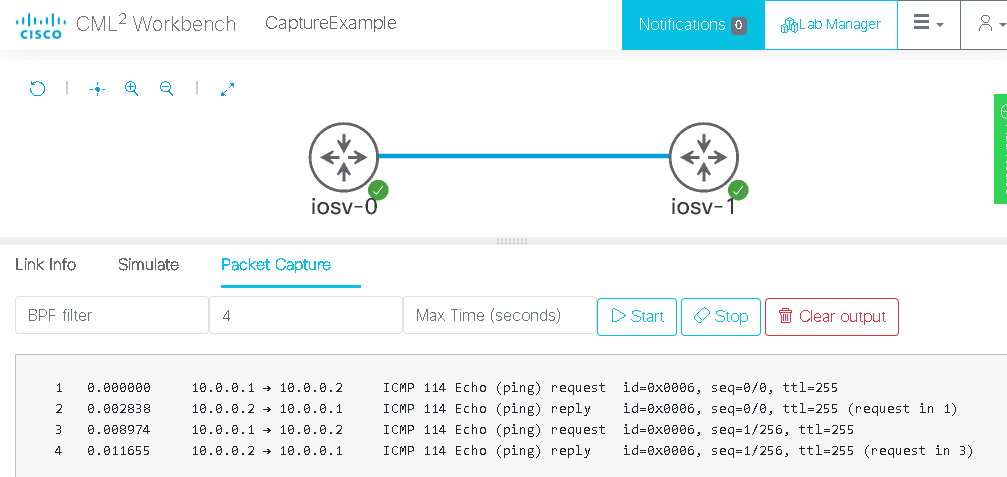Reset the canvas view with the undo arrow icon
This screenshot has height=477, width=1007.
pos(38,89)
